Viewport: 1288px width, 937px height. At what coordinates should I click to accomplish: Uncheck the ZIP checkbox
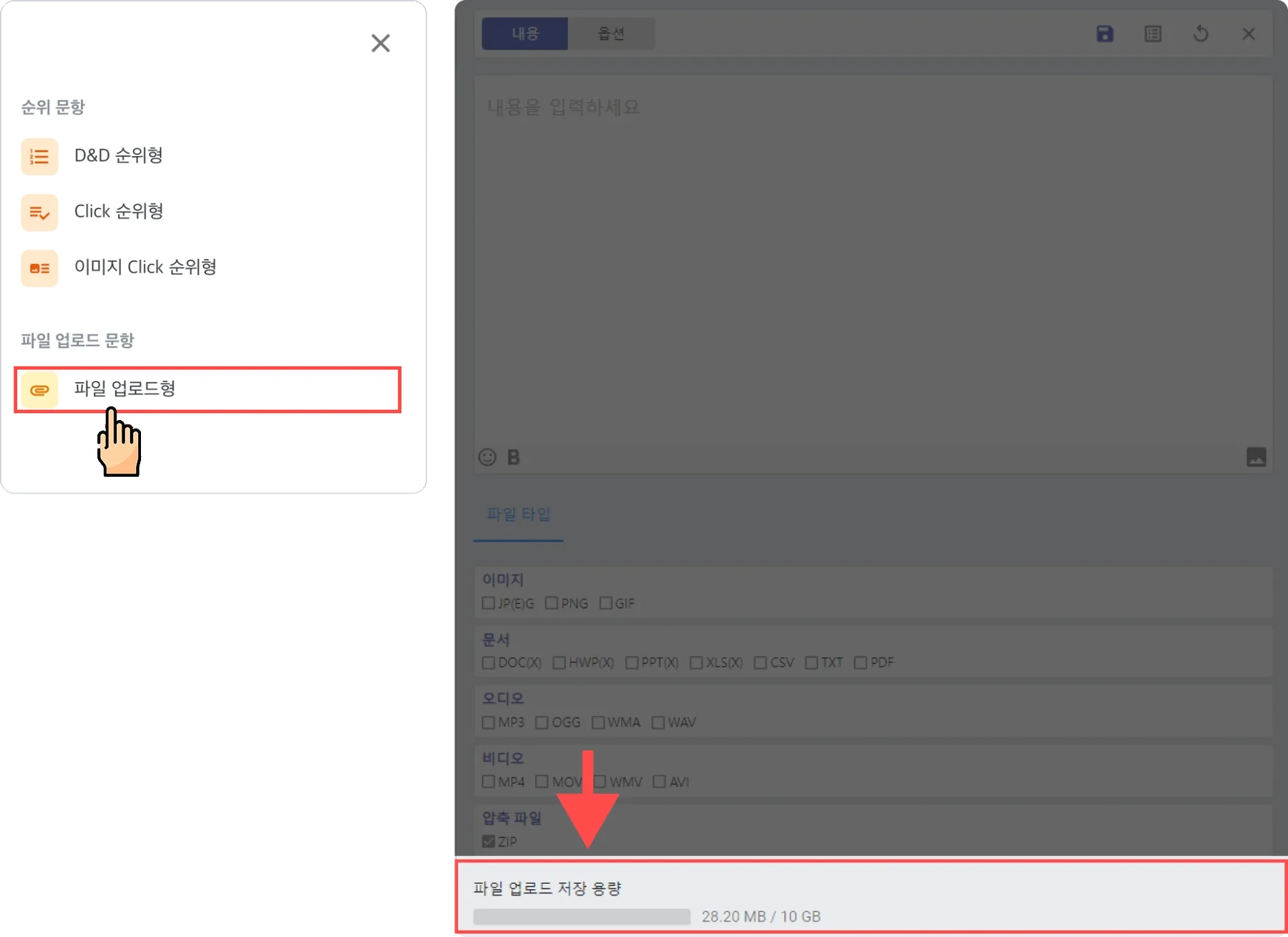click(488, 841)
